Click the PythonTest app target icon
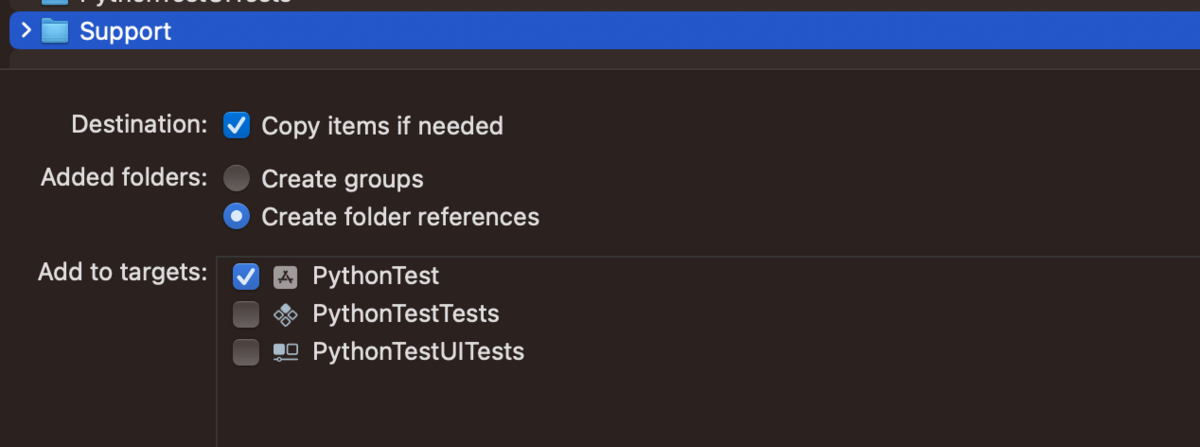 pyautogui.click(x=286, y=277)
